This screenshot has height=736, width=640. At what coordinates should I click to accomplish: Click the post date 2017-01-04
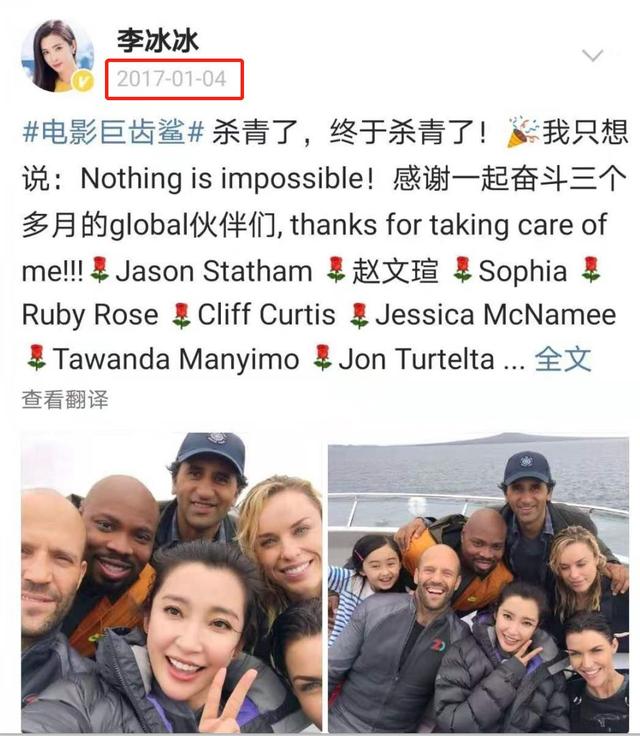click(172, 79)
